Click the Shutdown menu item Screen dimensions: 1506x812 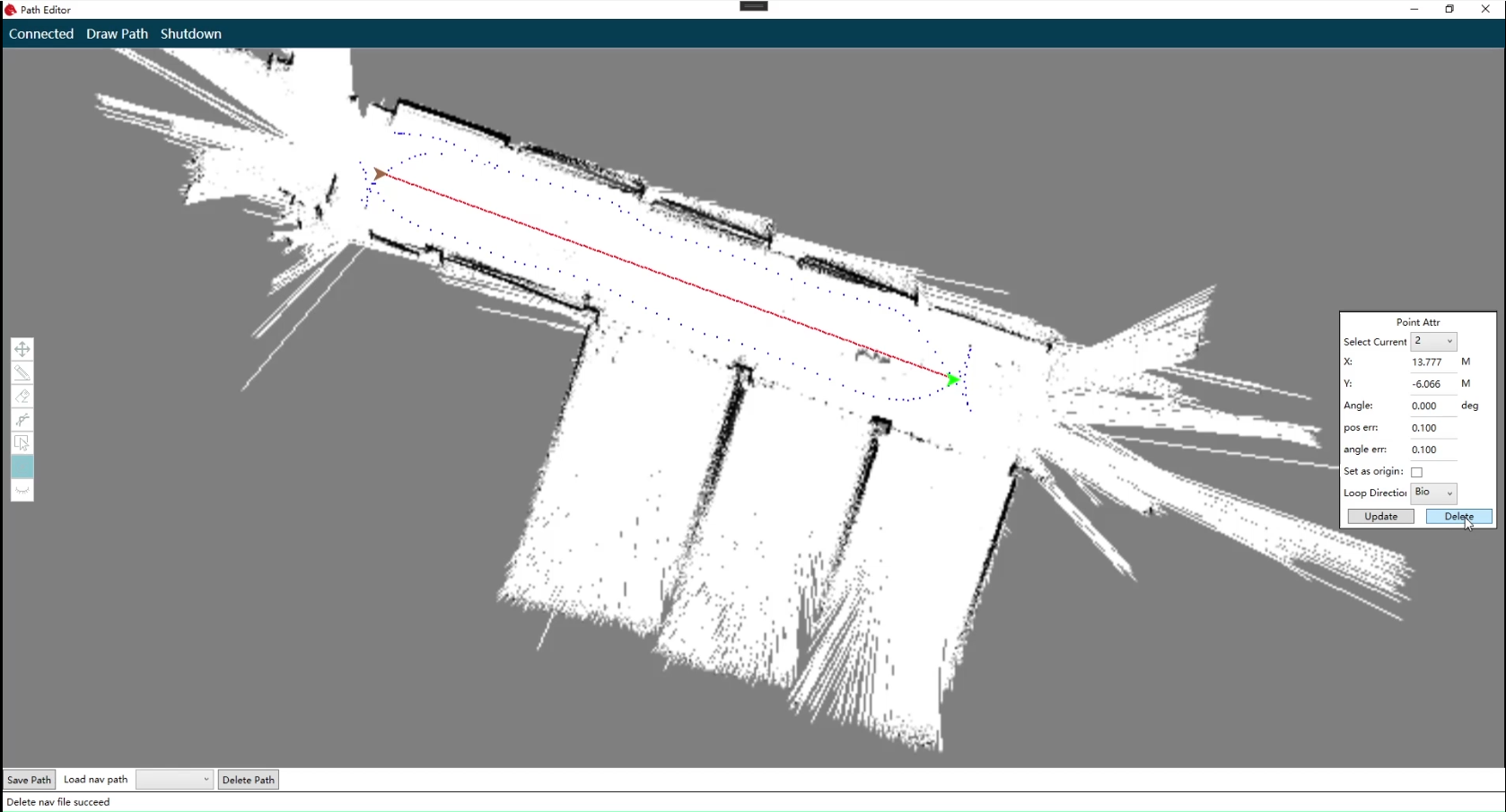(x=190, y=34)
